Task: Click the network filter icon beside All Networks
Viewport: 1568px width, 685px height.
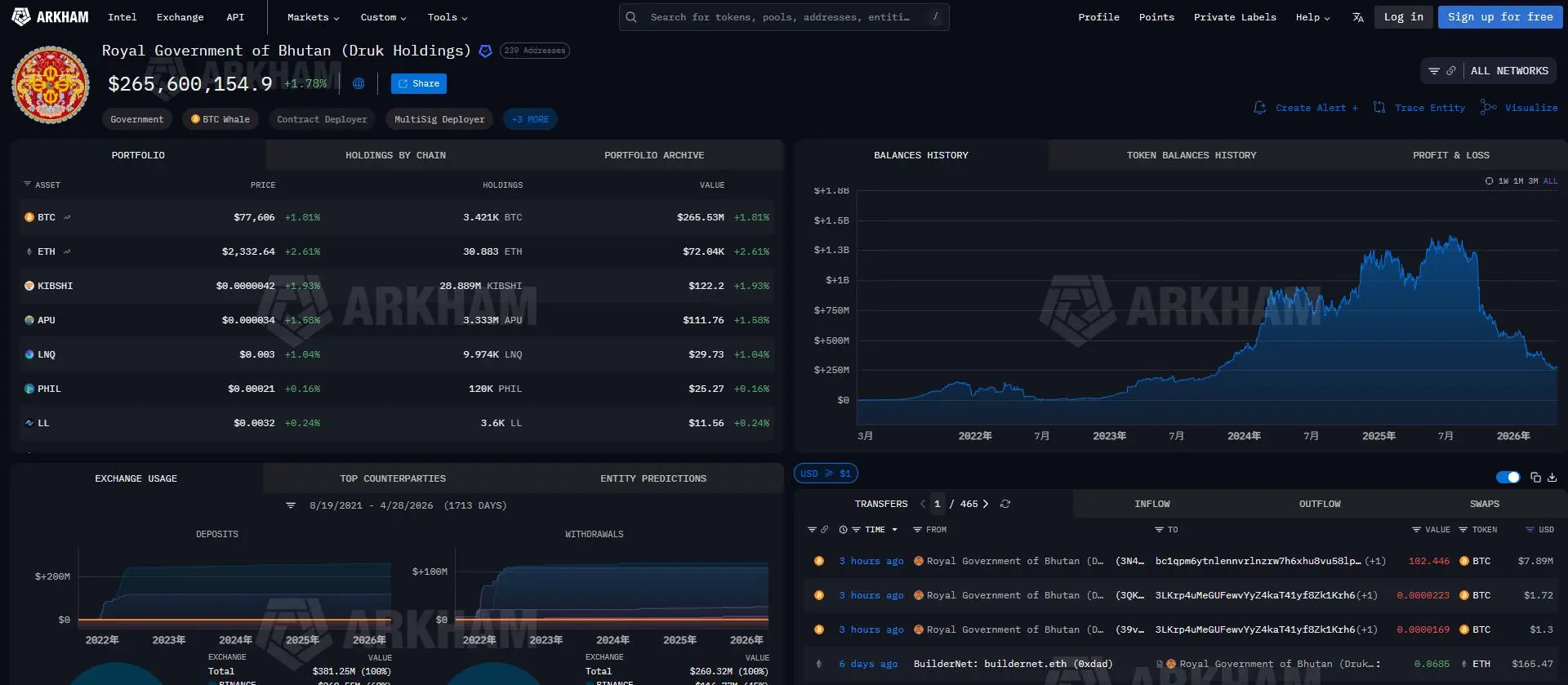Action: [1434, 71]
